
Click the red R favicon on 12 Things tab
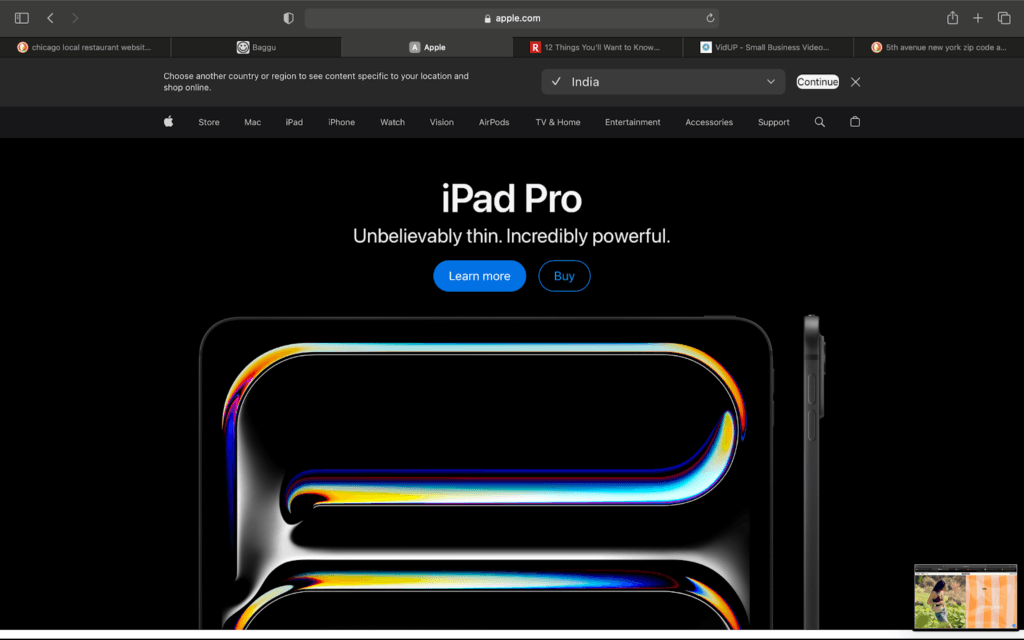click(x=536, y=47)
